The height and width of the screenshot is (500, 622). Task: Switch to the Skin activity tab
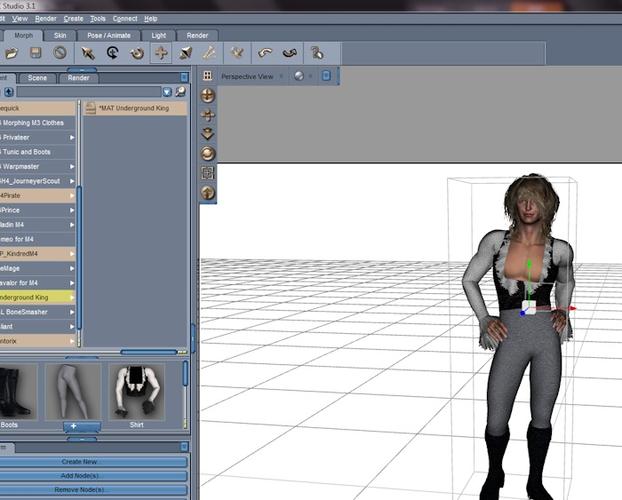point(60,35)
